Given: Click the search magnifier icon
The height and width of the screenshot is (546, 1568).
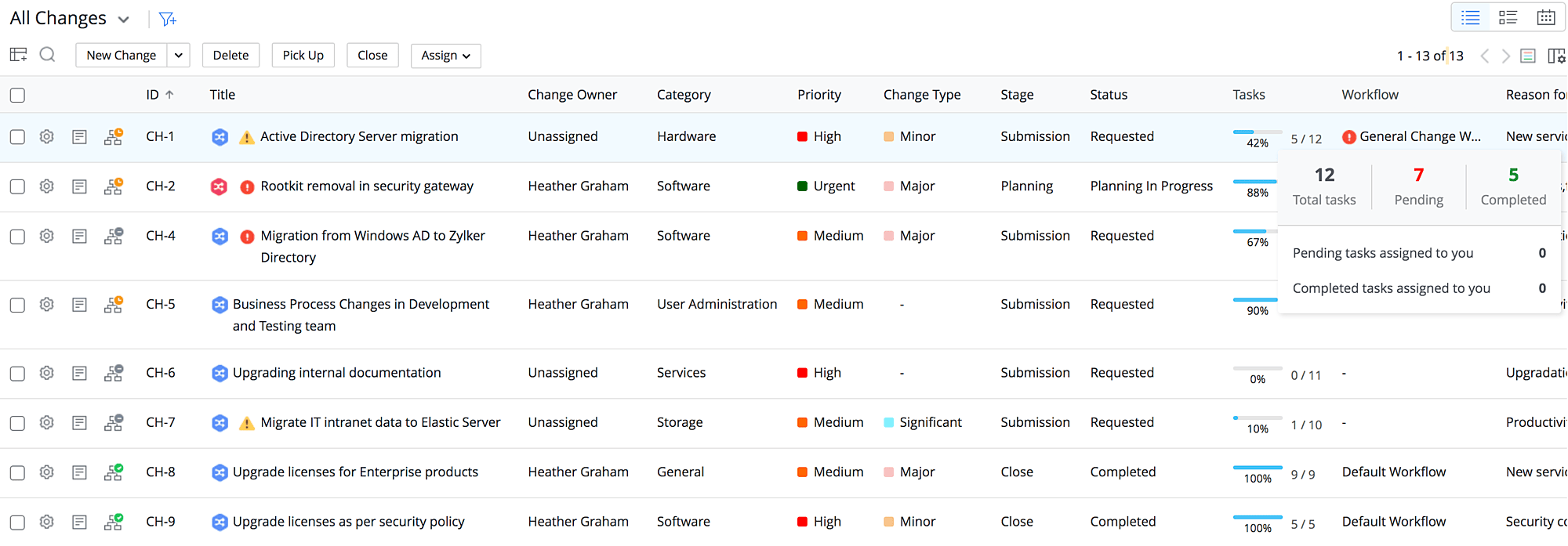Looking at the screenshot, I should pyautogui.click(x=48, y=55).
